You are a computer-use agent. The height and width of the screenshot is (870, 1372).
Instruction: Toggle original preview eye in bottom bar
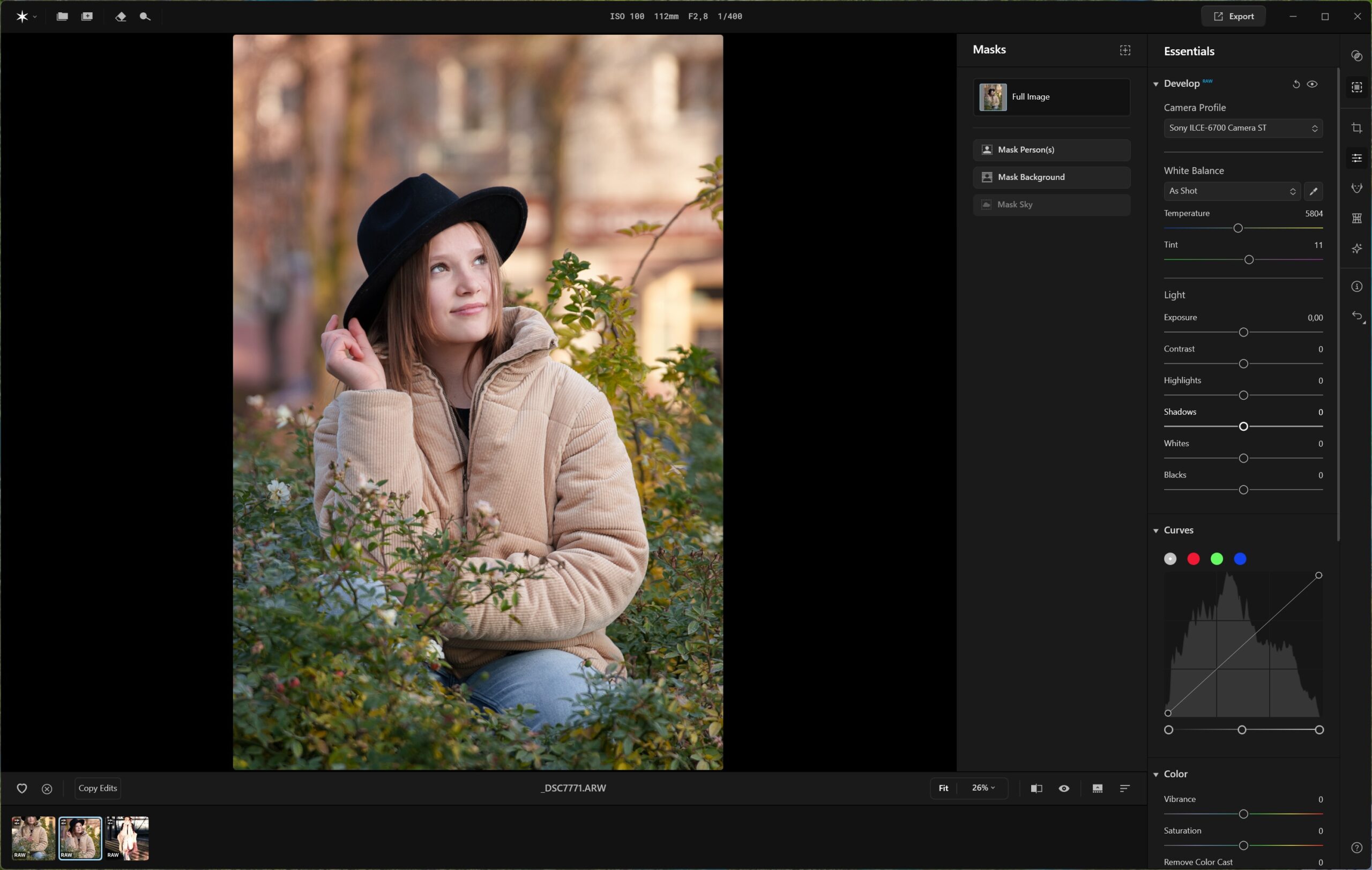tap(1064, 789)
